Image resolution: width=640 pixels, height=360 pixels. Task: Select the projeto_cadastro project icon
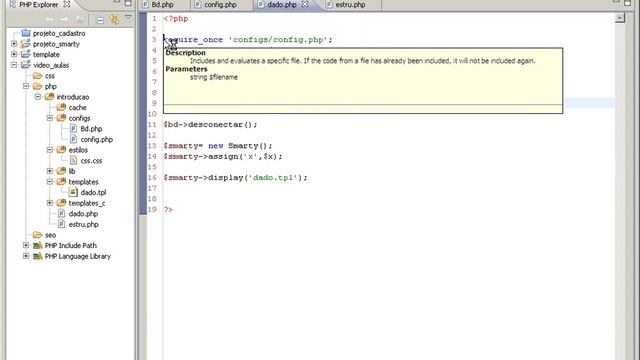click(x=26, y=33)
